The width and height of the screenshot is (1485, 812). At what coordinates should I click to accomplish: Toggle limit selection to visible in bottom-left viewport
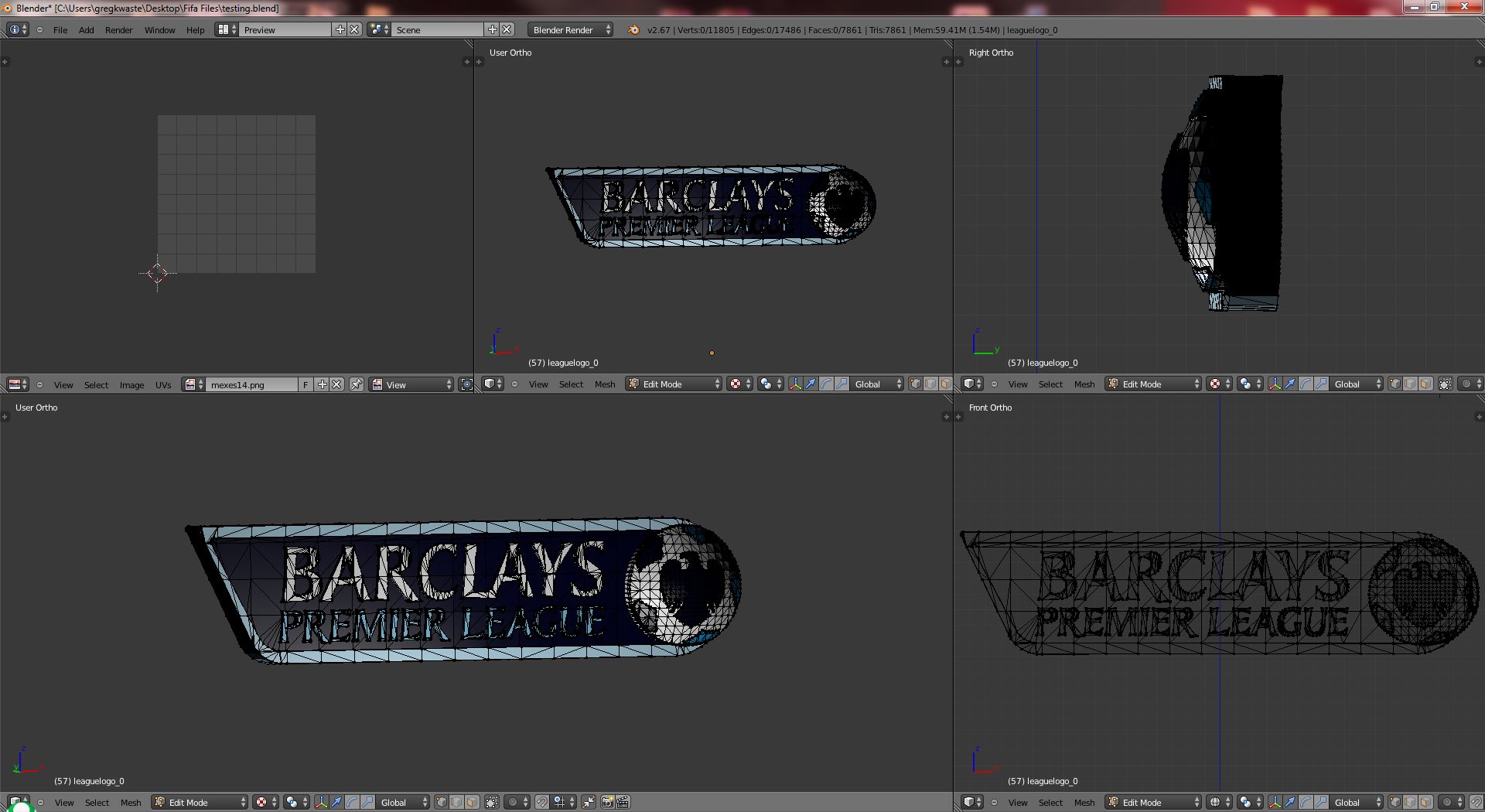[492, 802]
